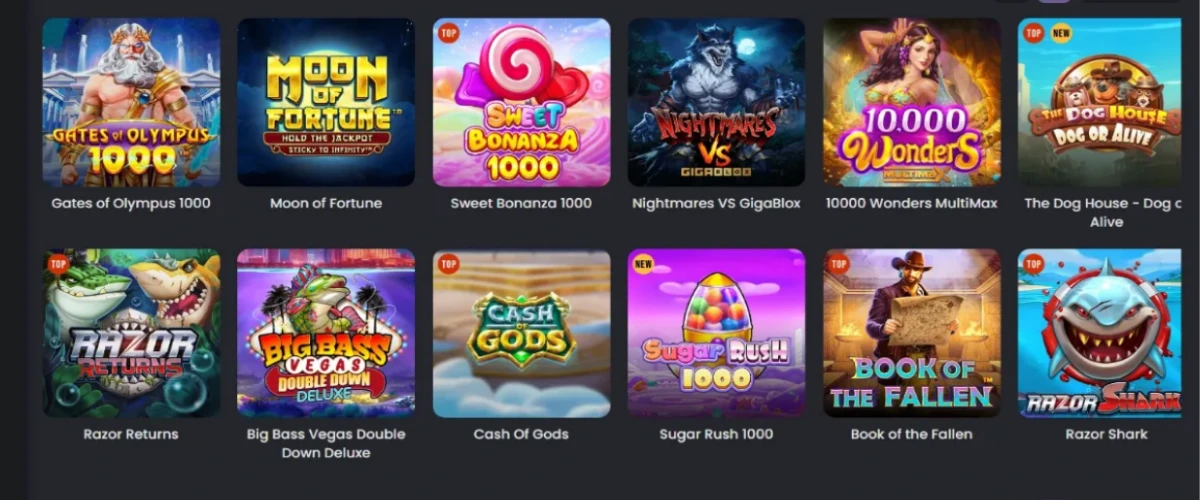Click the 'Sweet Bonanza 1000' title label
The height and width of the screenshot is (500, 1200).
[521, 203]
